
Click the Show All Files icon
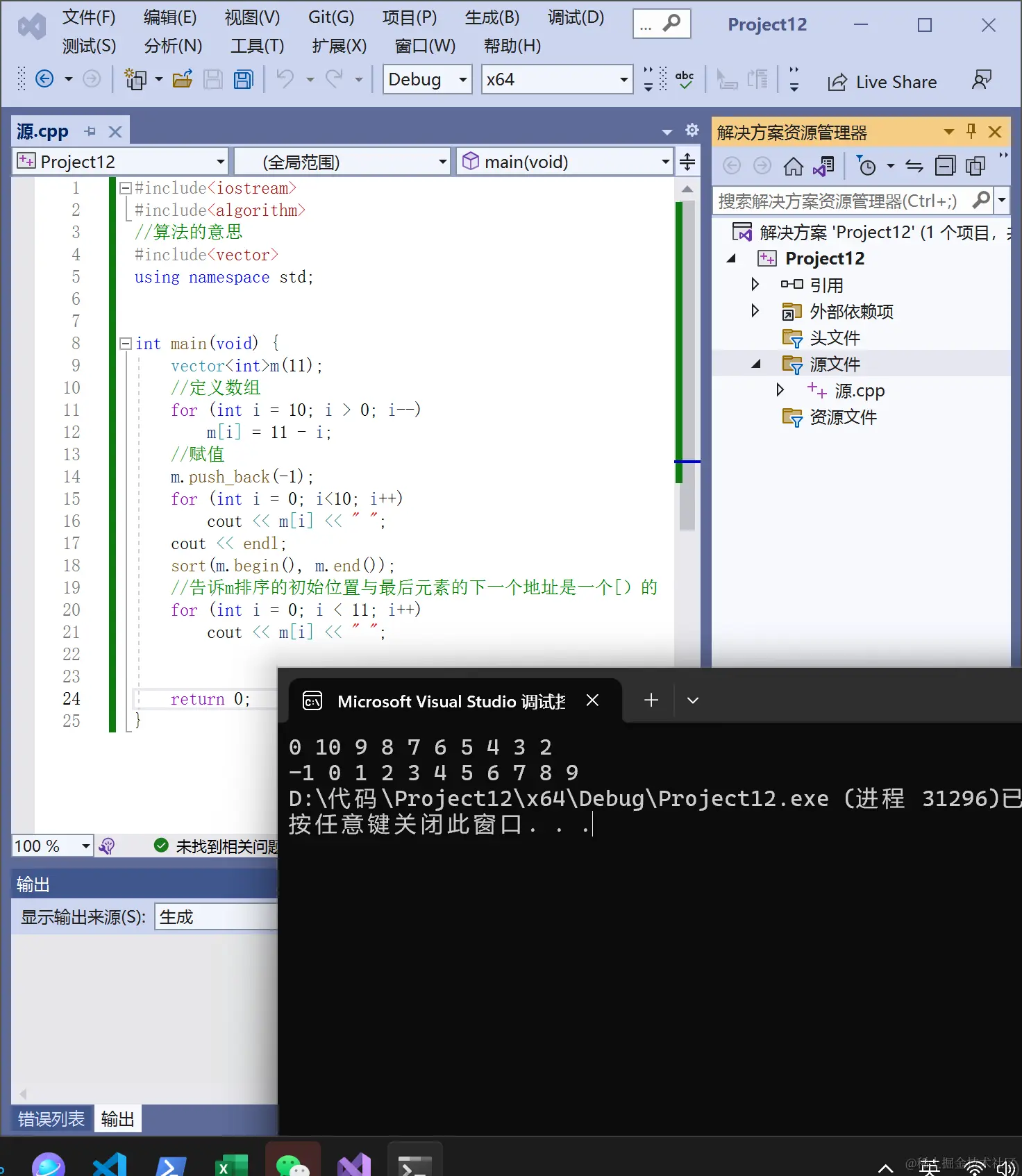pyautogui.click(x=975, y=166)
